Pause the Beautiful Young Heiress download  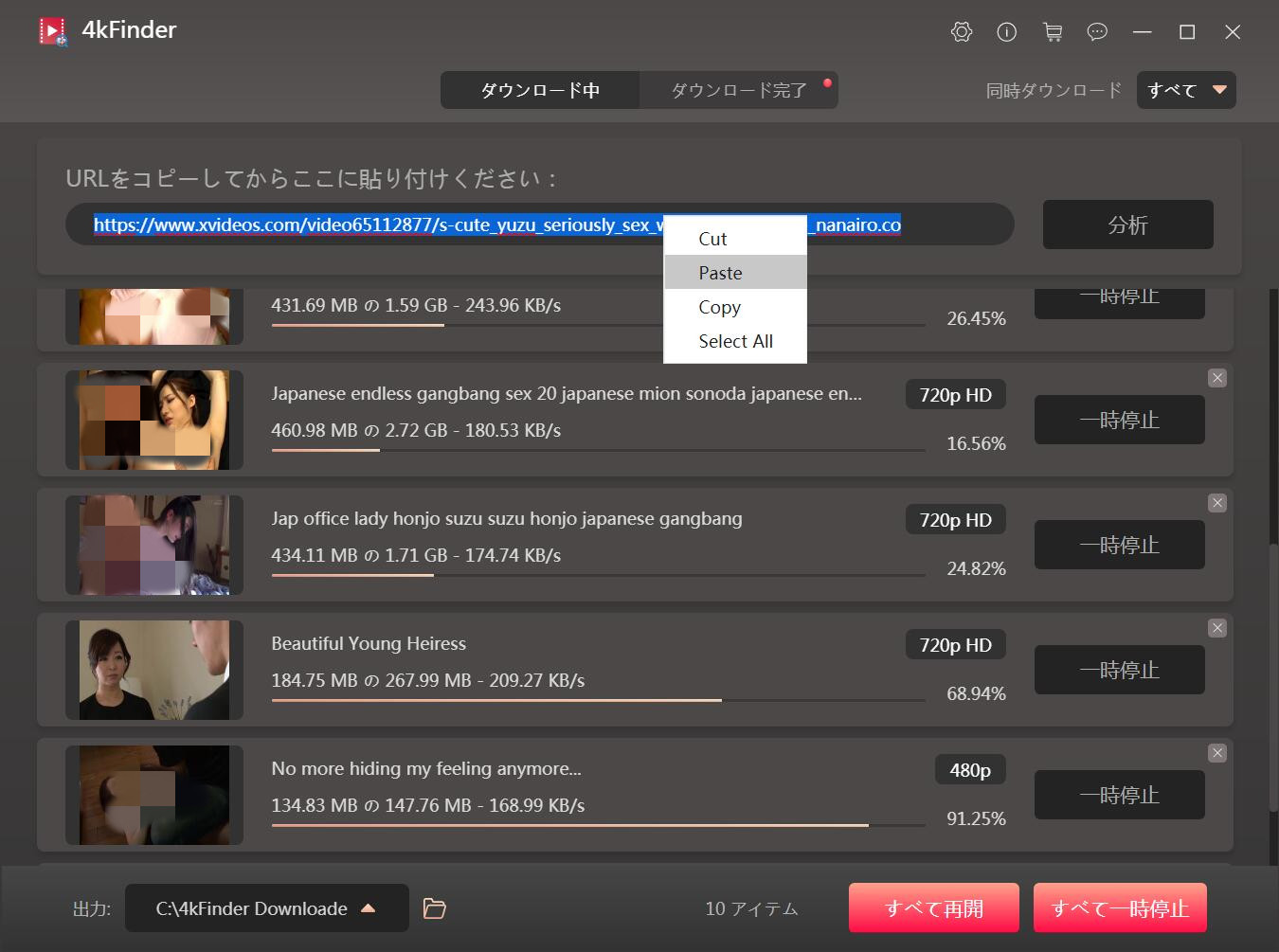point(1119,670)
